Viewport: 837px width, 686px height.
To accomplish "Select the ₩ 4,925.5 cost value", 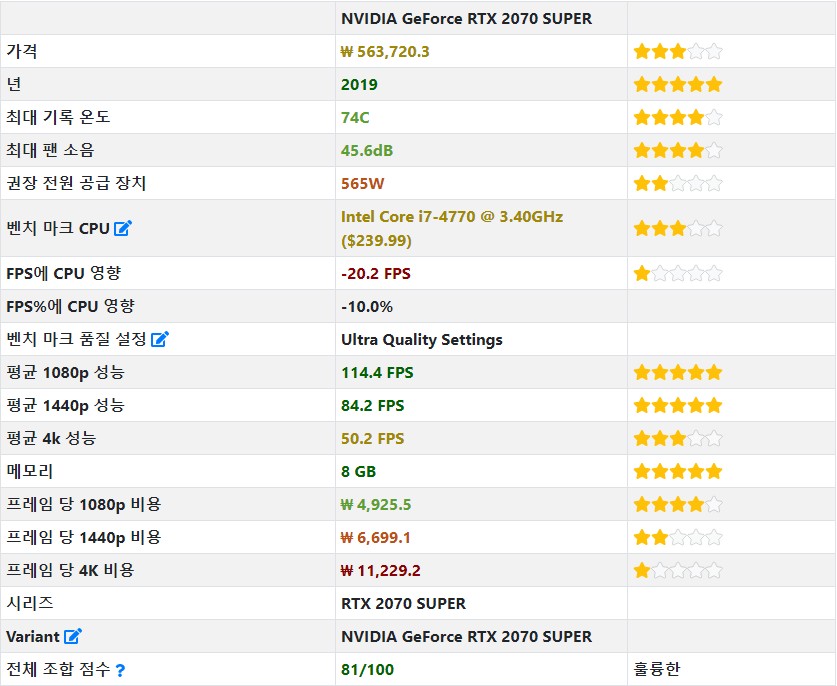I will (x=376, y=504).
